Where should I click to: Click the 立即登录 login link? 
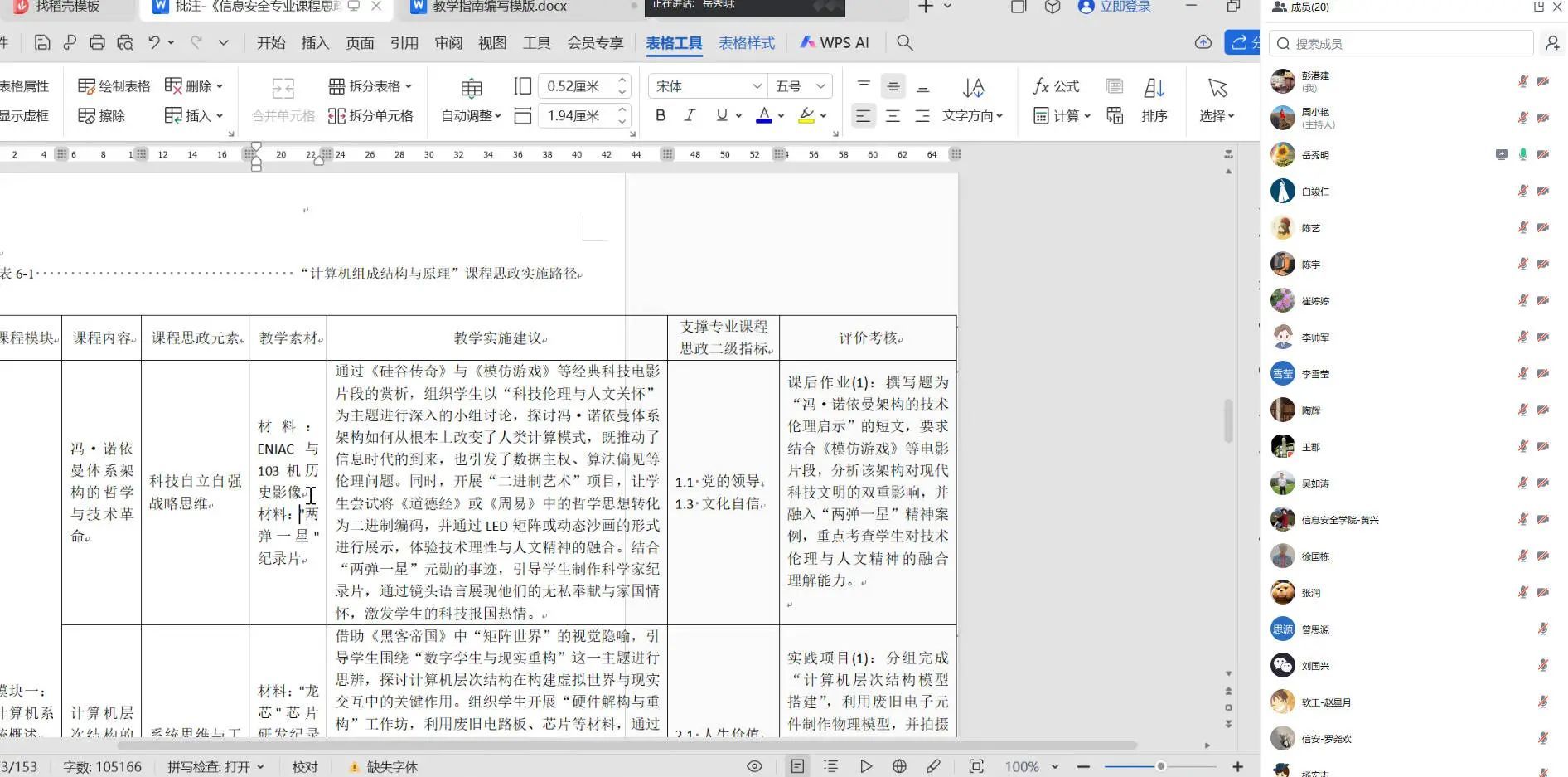(1115, 7)
